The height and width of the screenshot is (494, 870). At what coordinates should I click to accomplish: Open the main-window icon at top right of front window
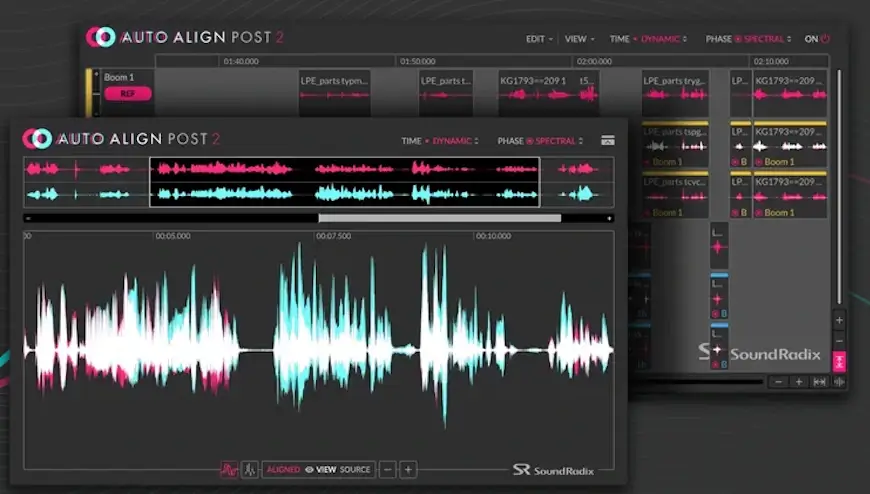coord(608,140)
